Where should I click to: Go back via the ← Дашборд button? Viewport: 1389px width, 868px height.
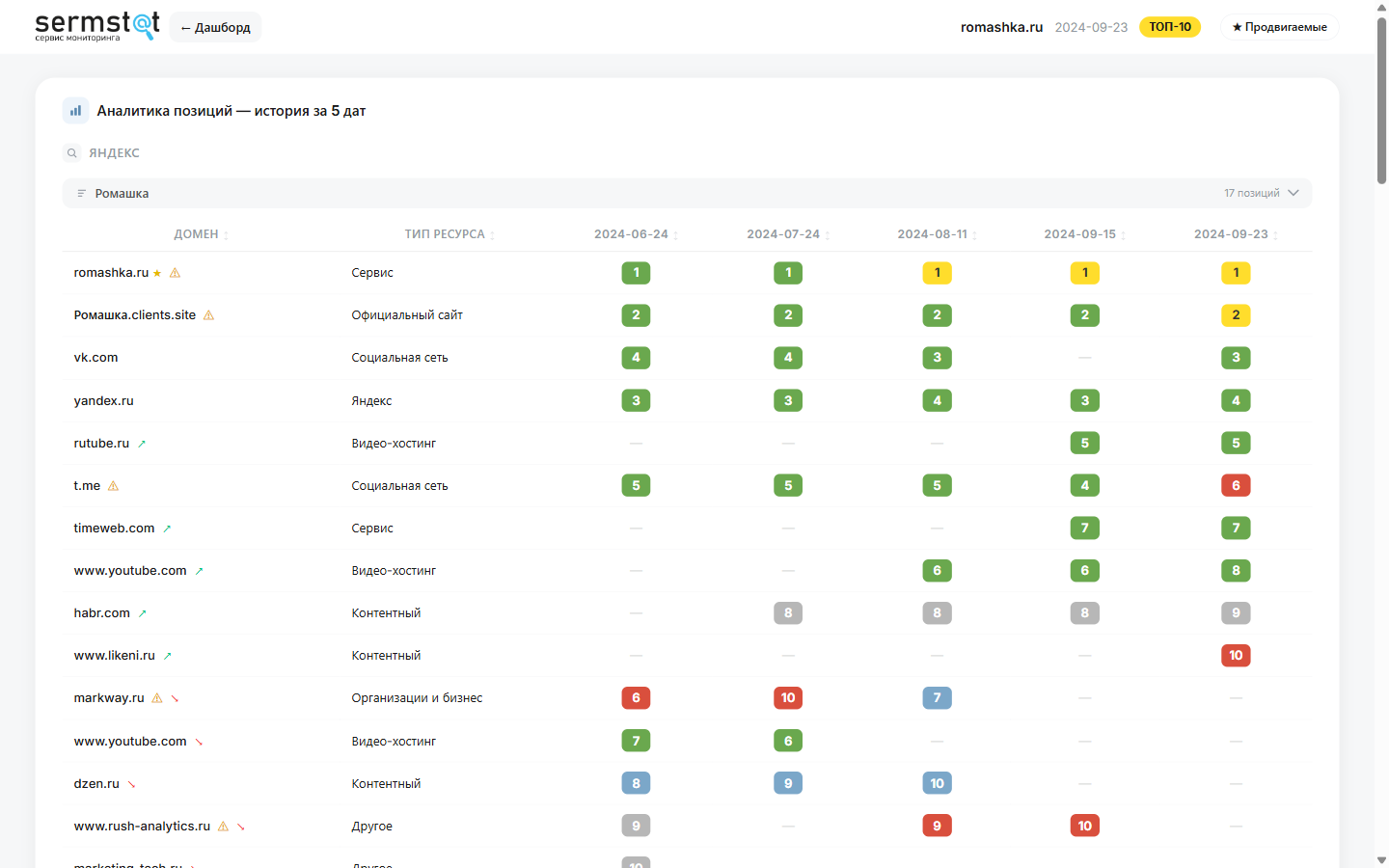(215, 27)
